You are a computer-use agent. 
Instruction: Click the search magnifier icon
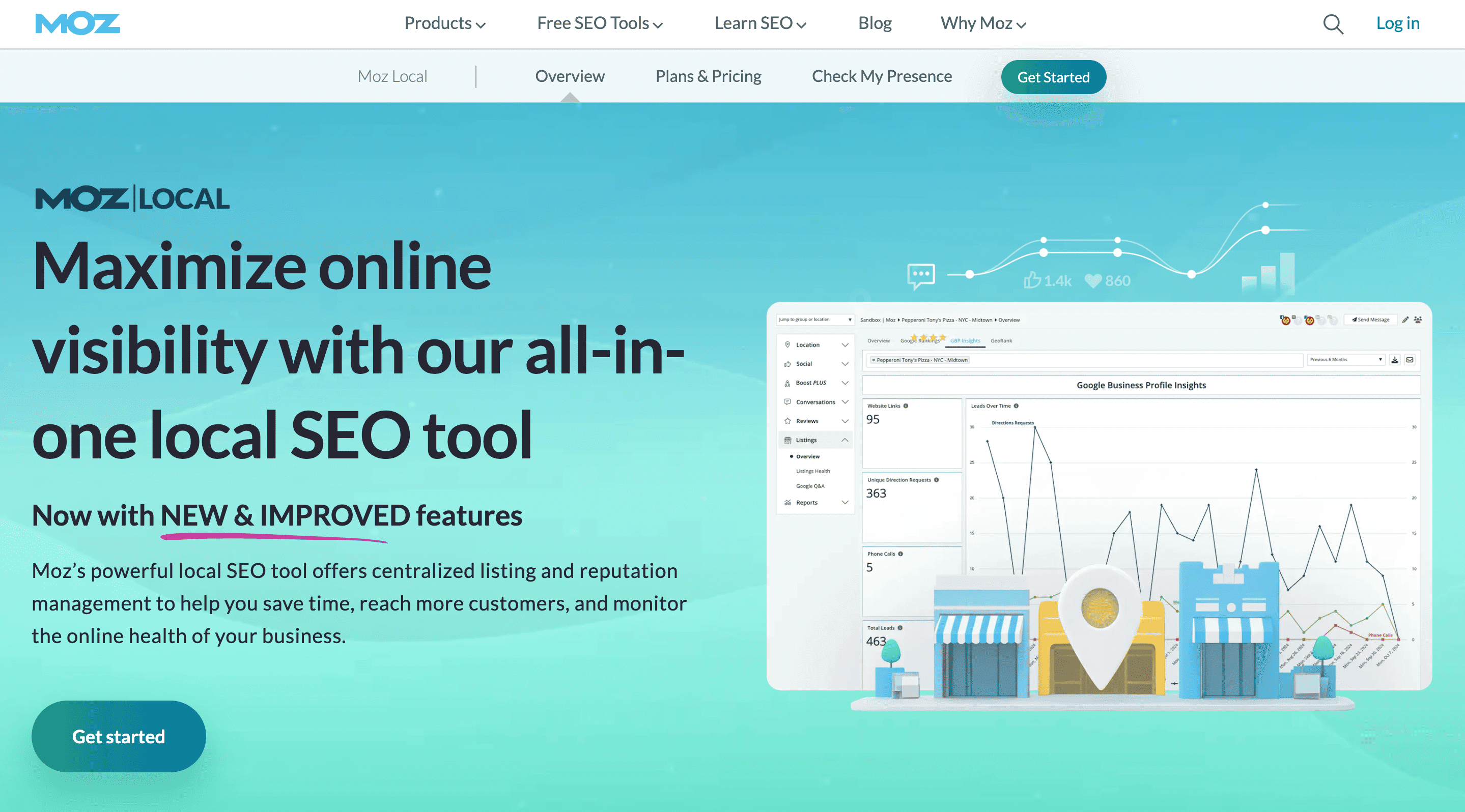point(1333,24)
